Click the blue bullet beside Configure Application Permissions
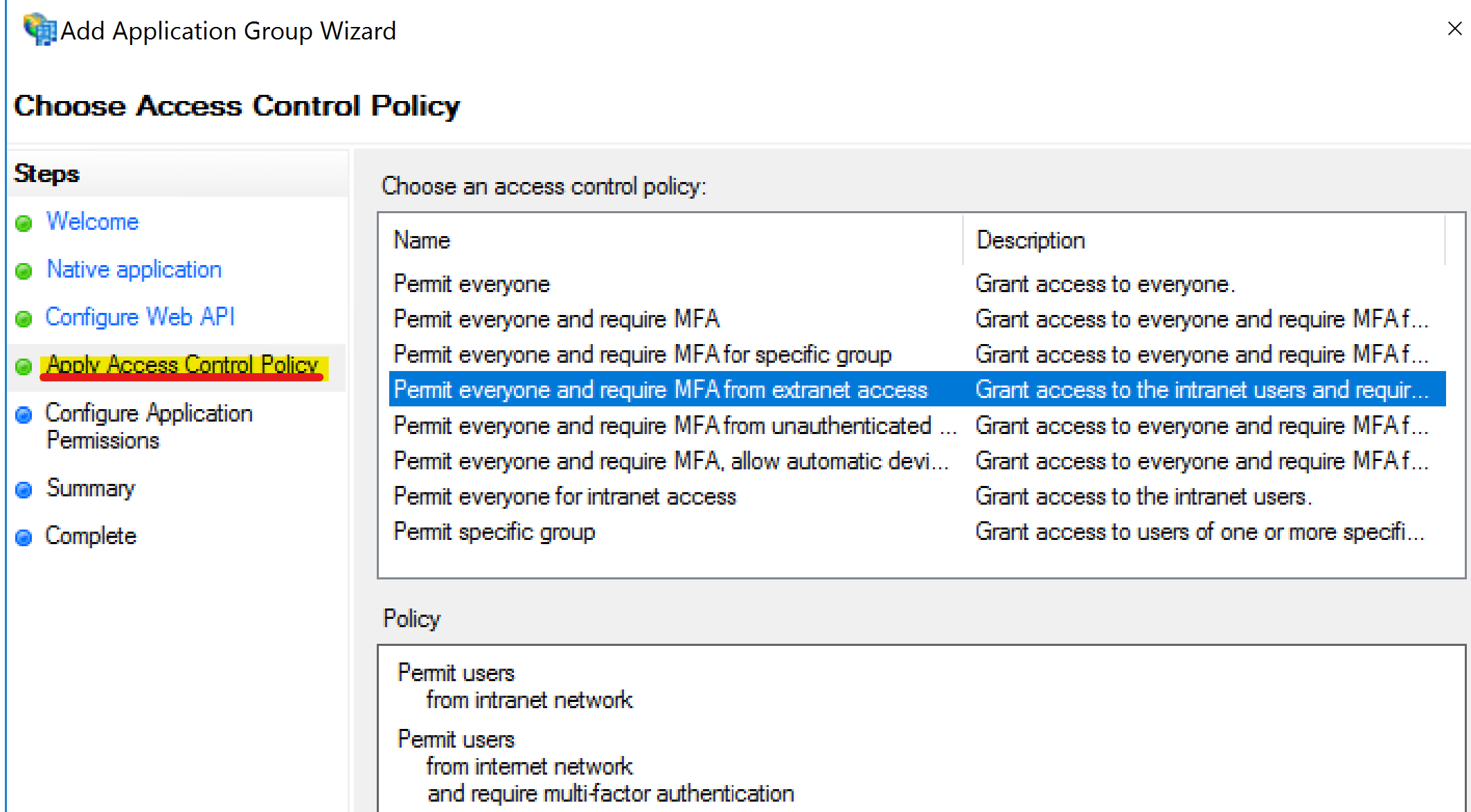The height and width of the screenshot is (812, 1471). coord(24,415)
